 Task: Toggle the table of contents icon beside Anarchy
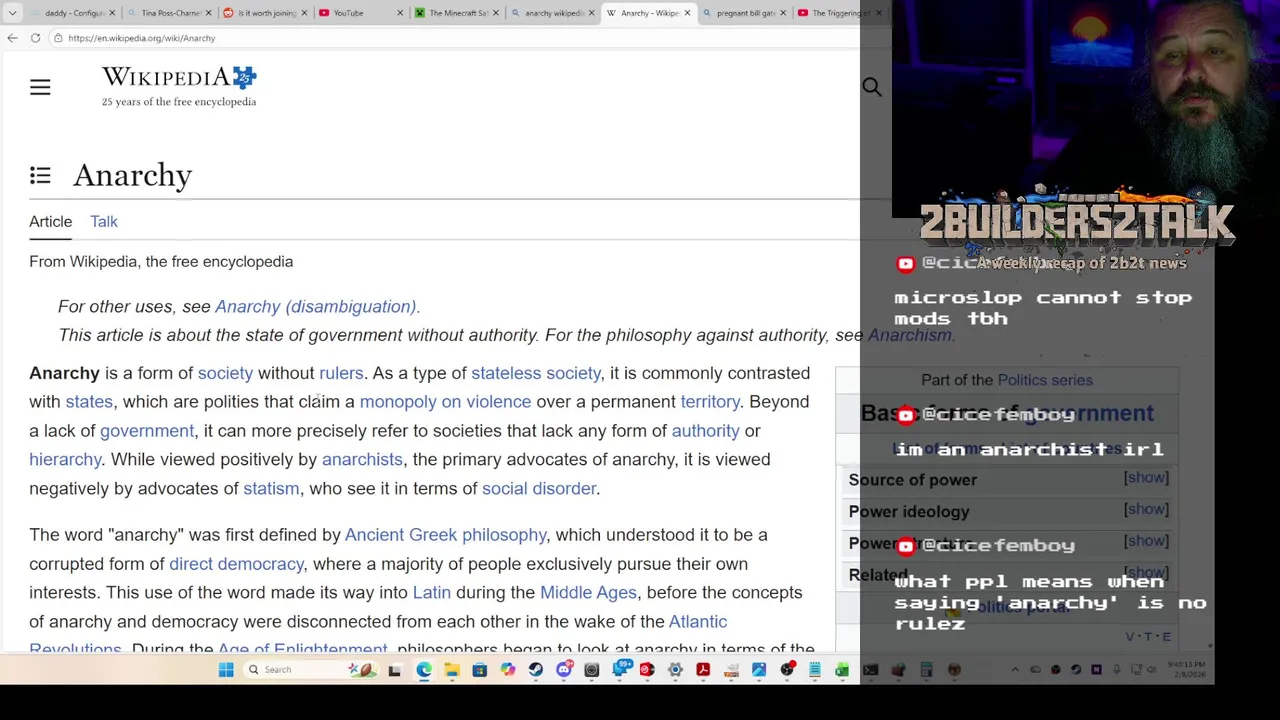click(x=40, y=176)
